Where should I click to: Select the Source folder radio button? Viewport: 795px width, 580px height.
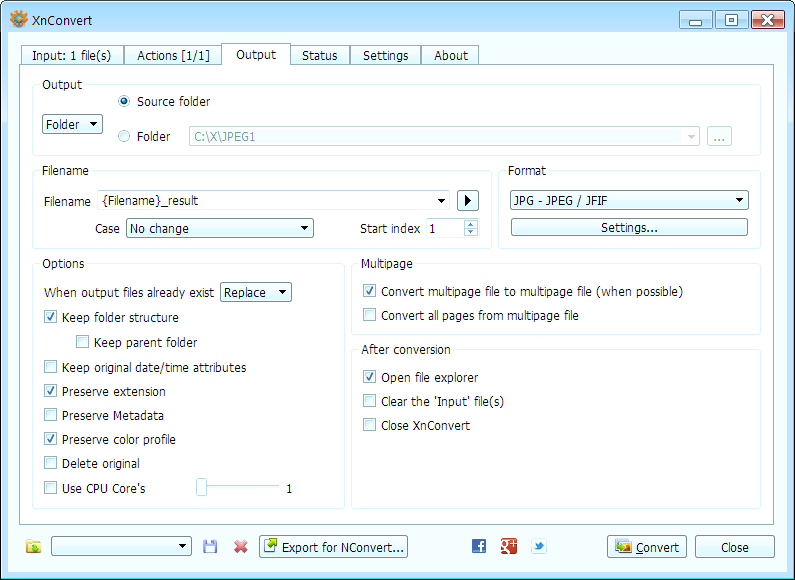[x=124, y=101]
